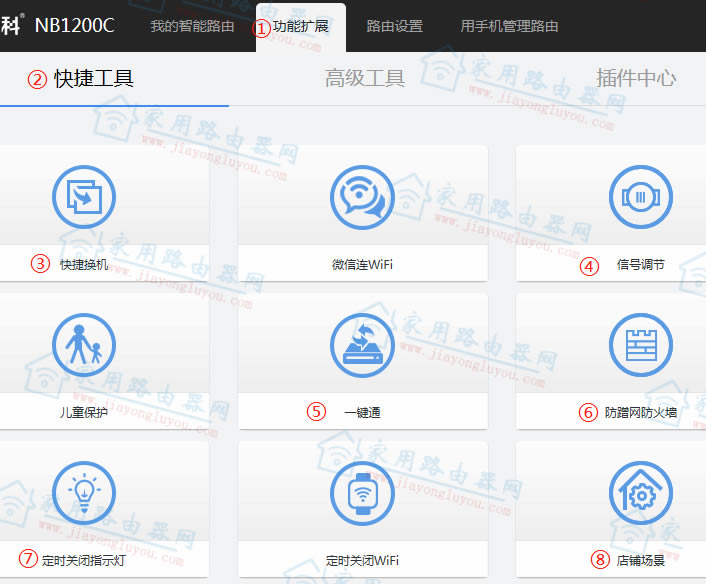Image resolution: width=706 pixels, height=584 pixels.
Task: Open the 店铺场景 house gear icon
Action: pos(641,493)
